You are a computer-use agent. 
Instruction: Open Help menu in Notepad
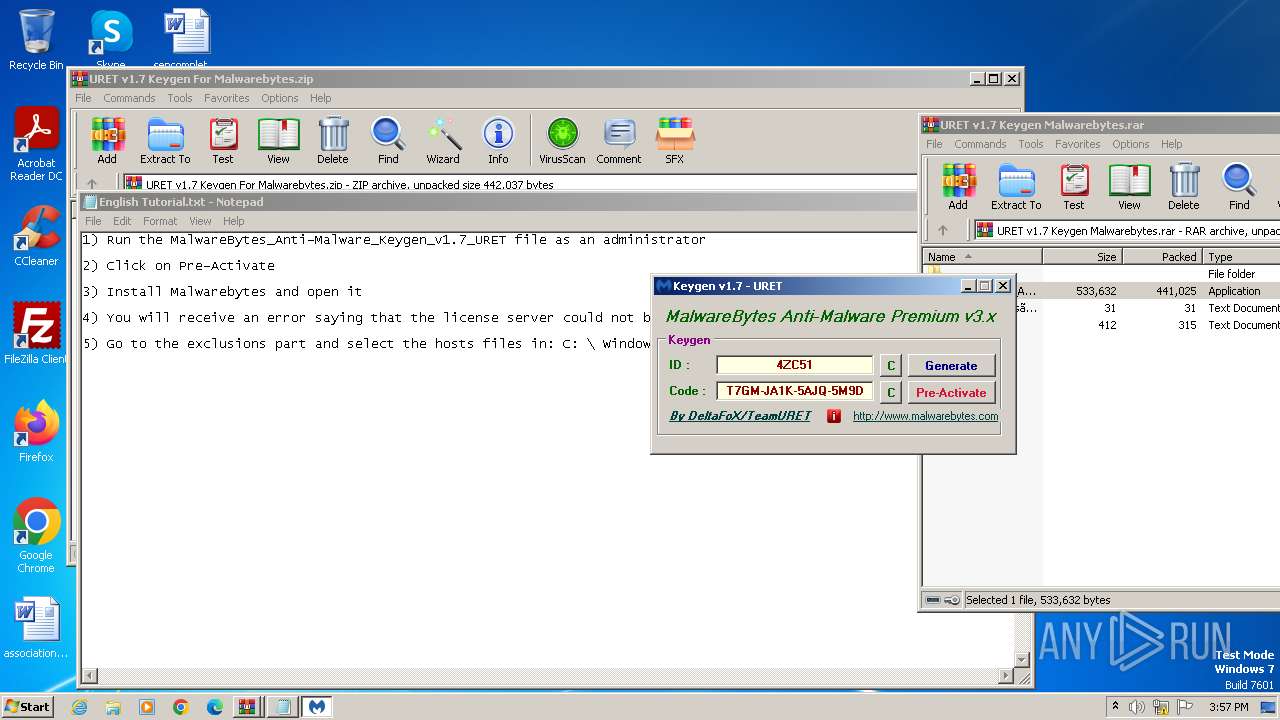click(233, 221)
